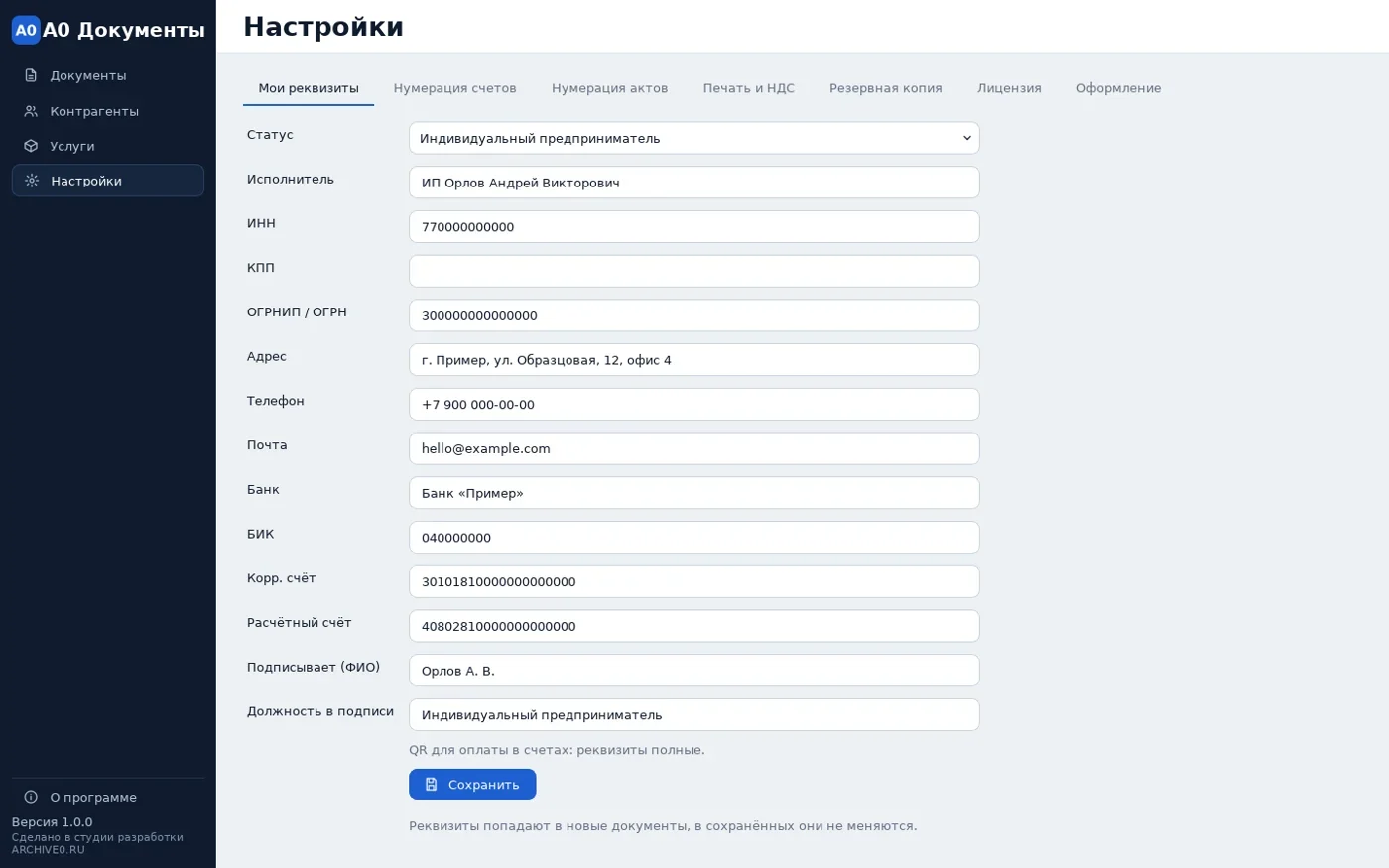Click into the Банк field

694,493
